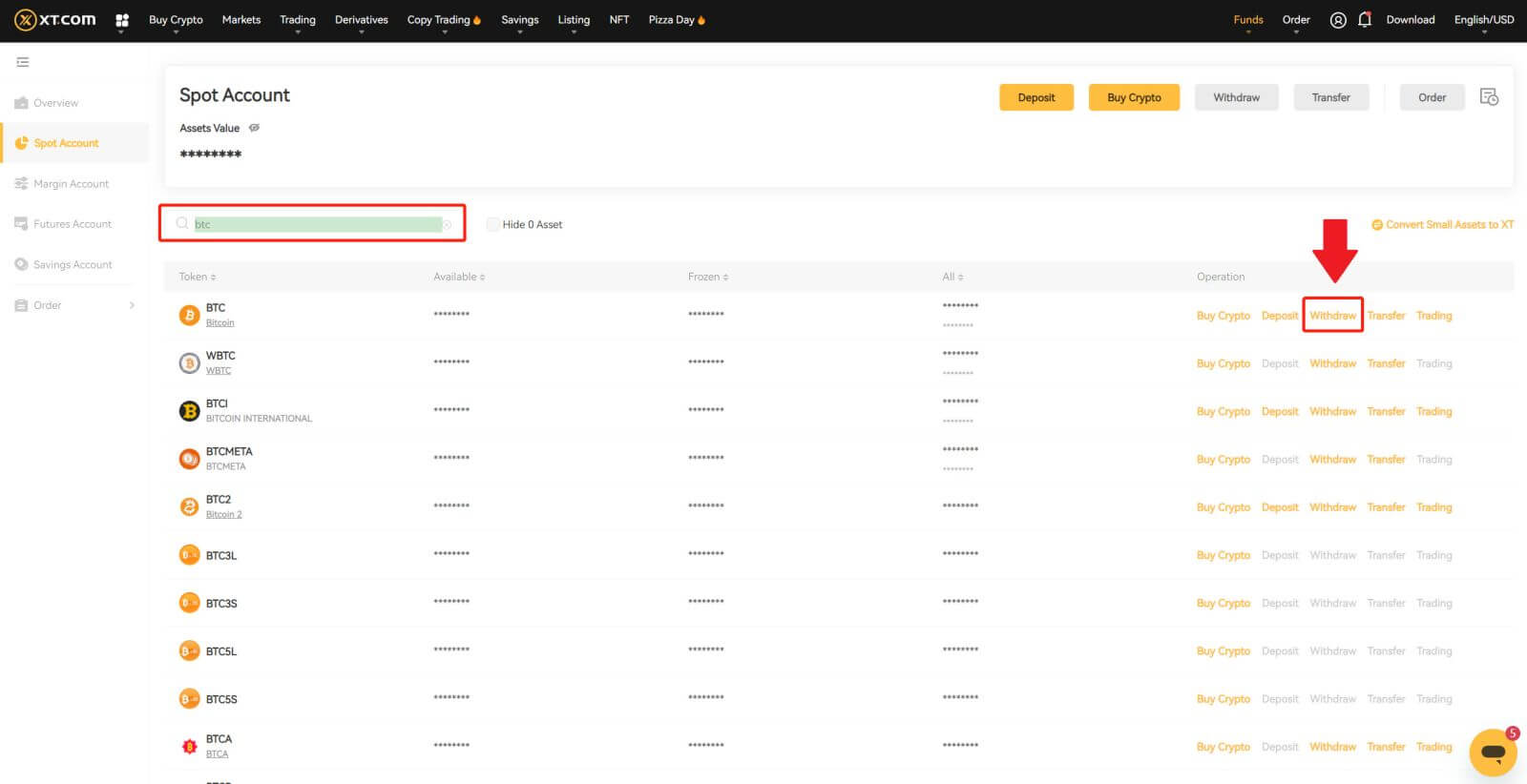Click the header Transfer button
The width and height of the screenshot is (1527, 784).
point(1330,97)
